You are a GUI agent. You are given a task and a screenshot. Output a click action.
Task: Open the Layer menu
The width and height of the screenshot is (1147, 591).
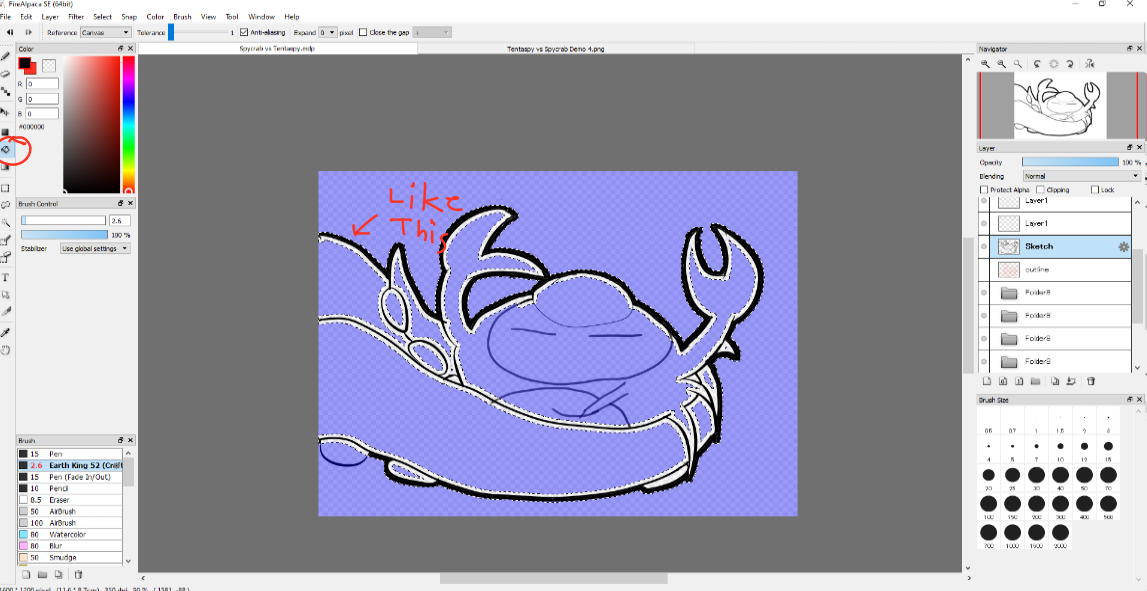[50, 16]
